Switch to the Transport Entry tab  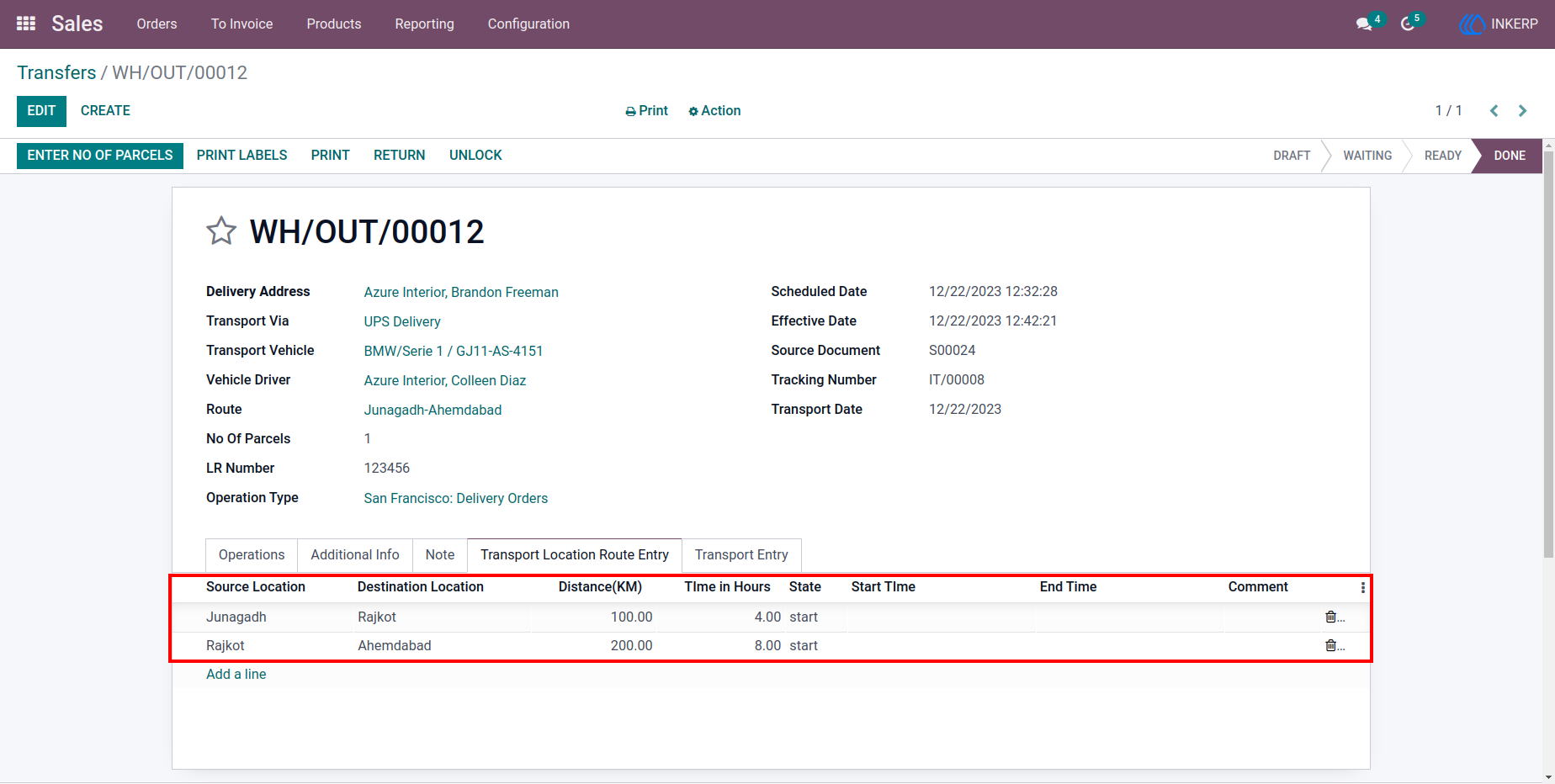(741, 555)
